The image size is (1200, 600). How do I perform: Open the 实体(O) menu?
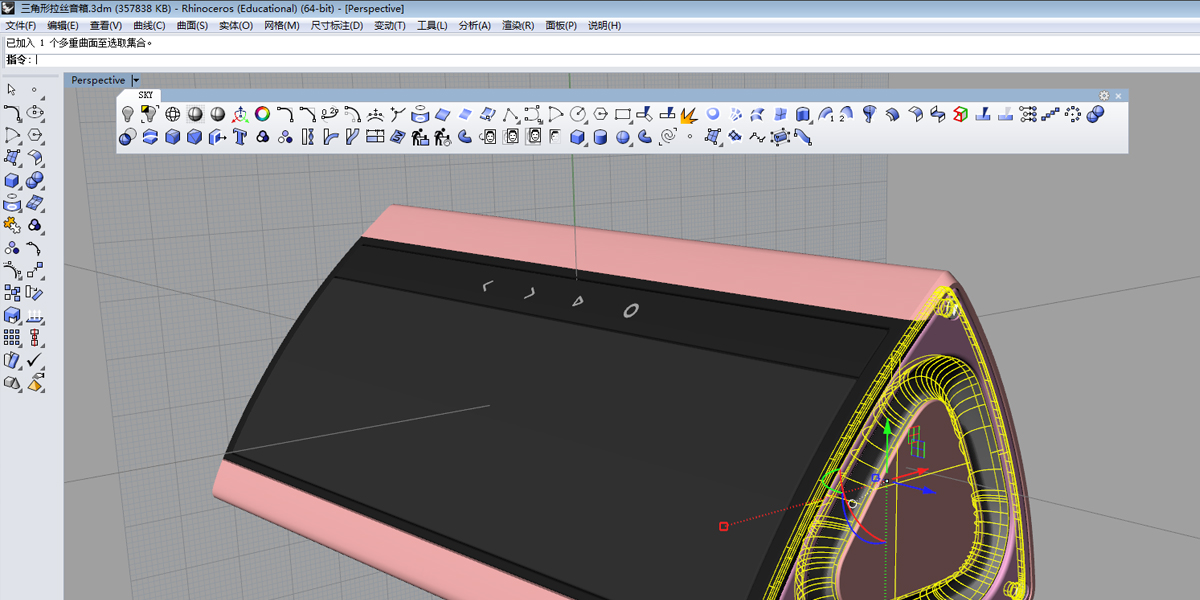click(236, 25)
